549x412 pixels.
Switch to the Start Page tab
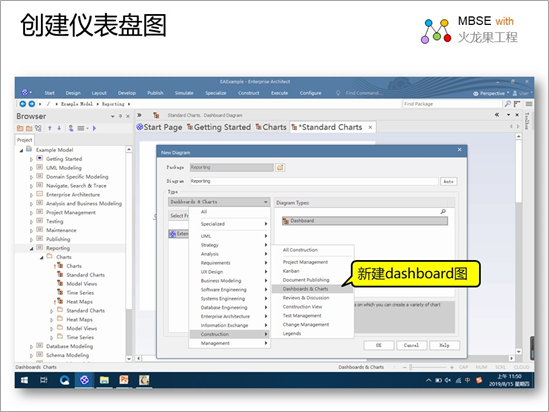click(160, 127)
